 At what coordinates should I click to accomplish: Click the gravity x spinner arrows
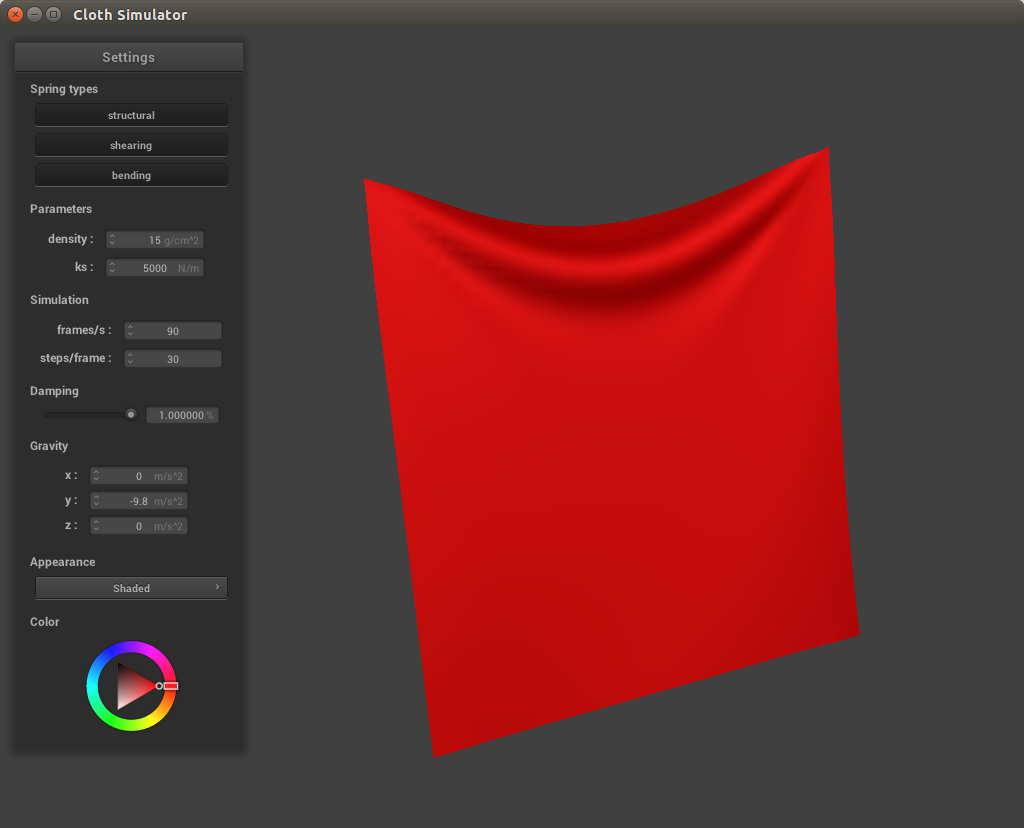pos(96,476)
